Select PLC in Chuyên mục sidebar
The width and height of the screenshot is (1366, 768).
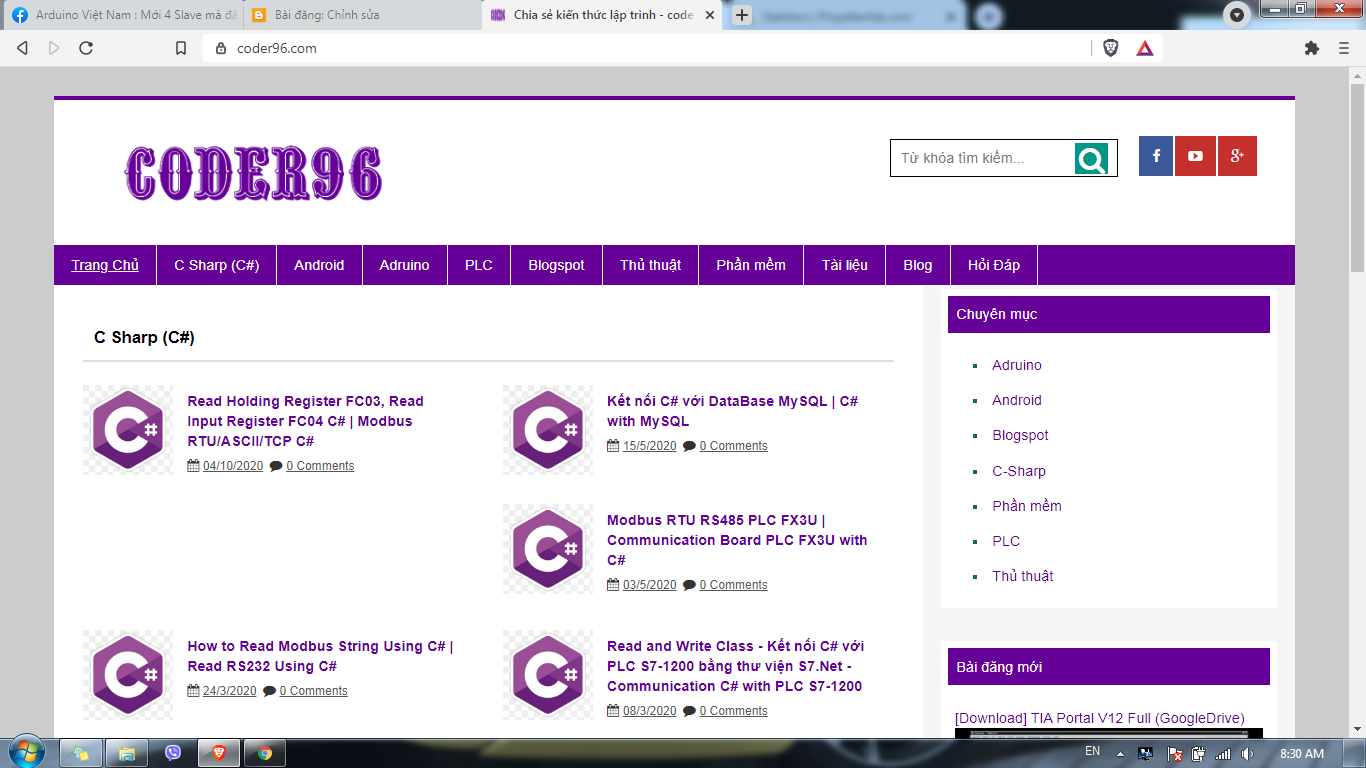coord(1006,541)
